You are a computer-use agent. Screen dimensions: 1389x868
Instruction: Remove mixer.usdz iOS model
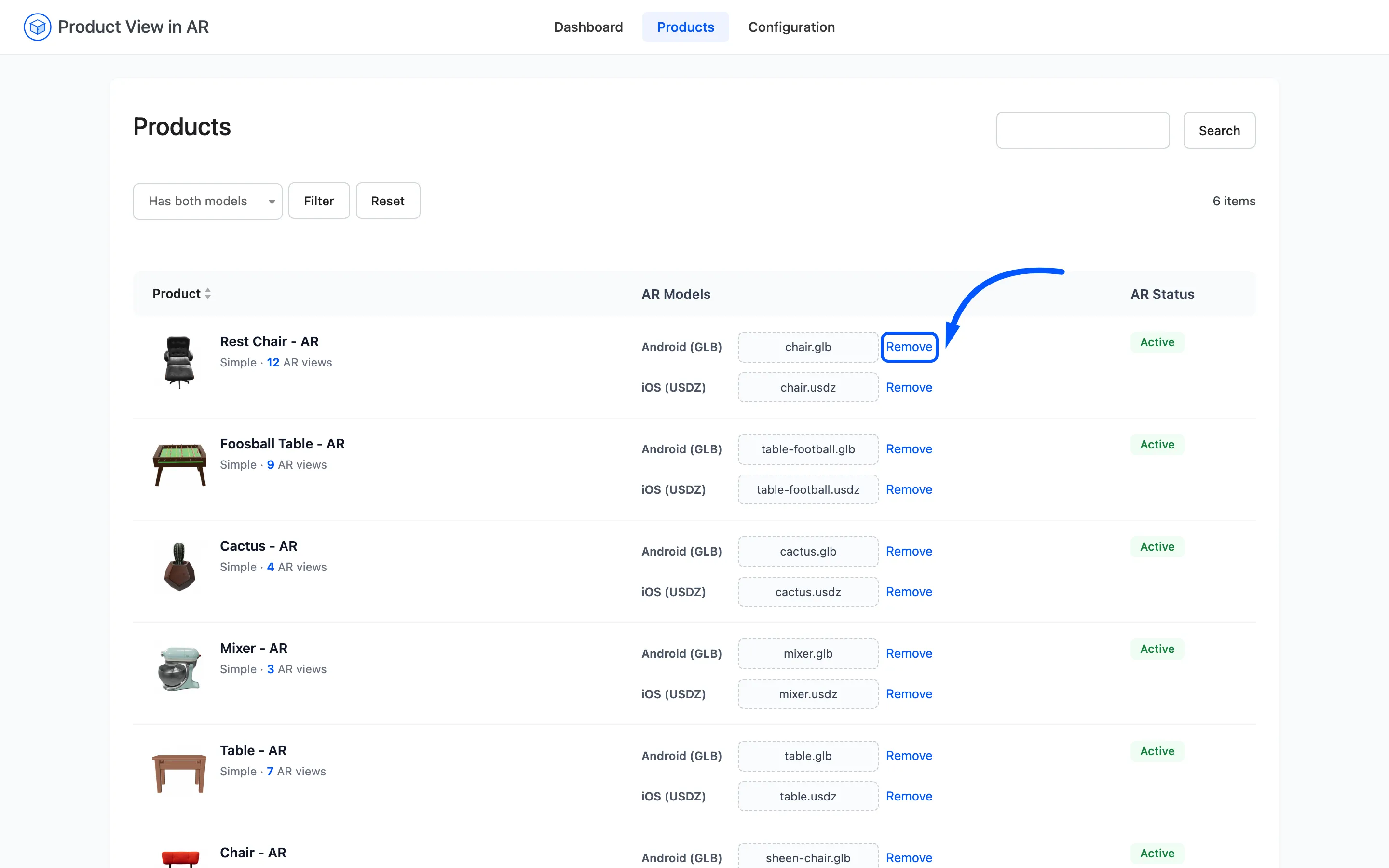coord(909,694)
